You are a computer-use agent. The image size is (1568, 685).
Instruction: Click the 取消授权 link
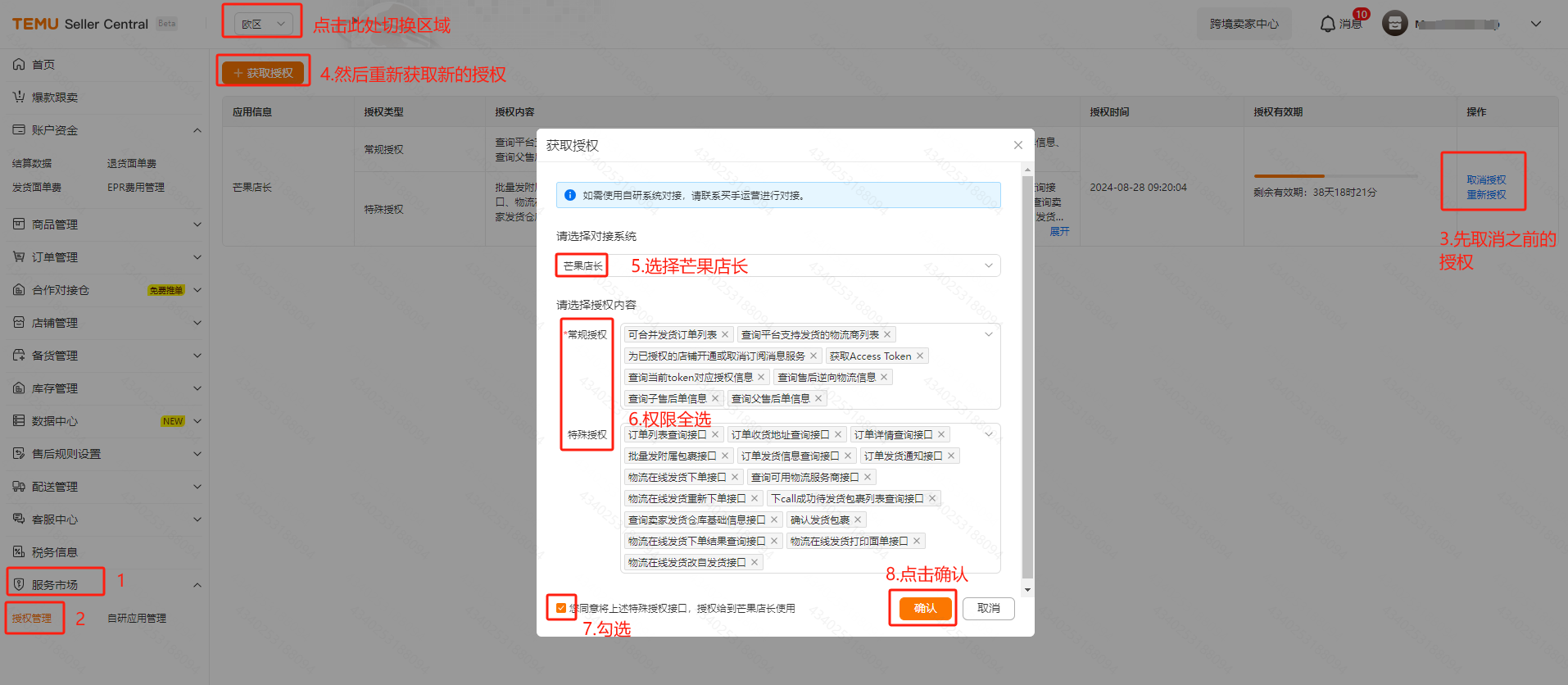[1486, 180]
